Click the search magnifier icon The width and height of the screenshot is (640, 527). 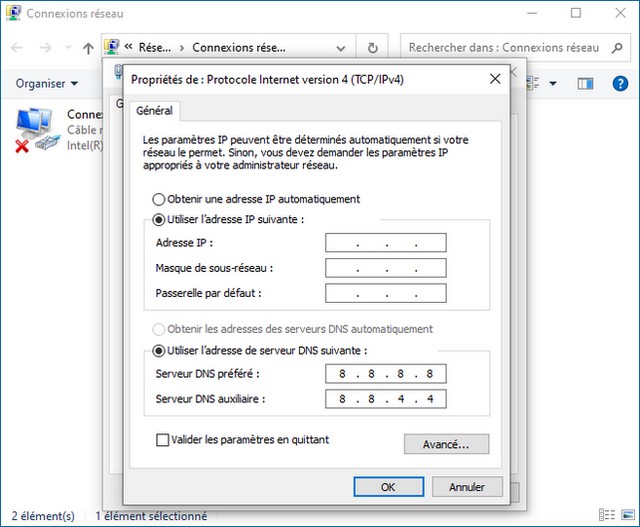click(618, 48)
